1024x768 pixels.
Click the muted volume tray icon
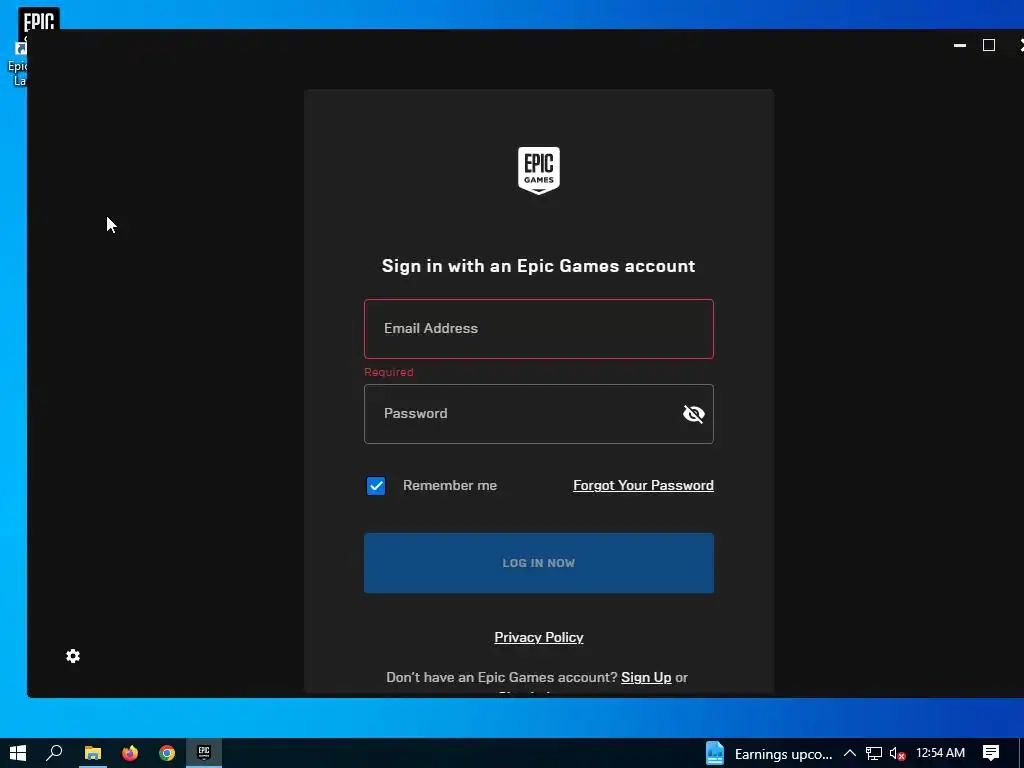tap(897, 754)
